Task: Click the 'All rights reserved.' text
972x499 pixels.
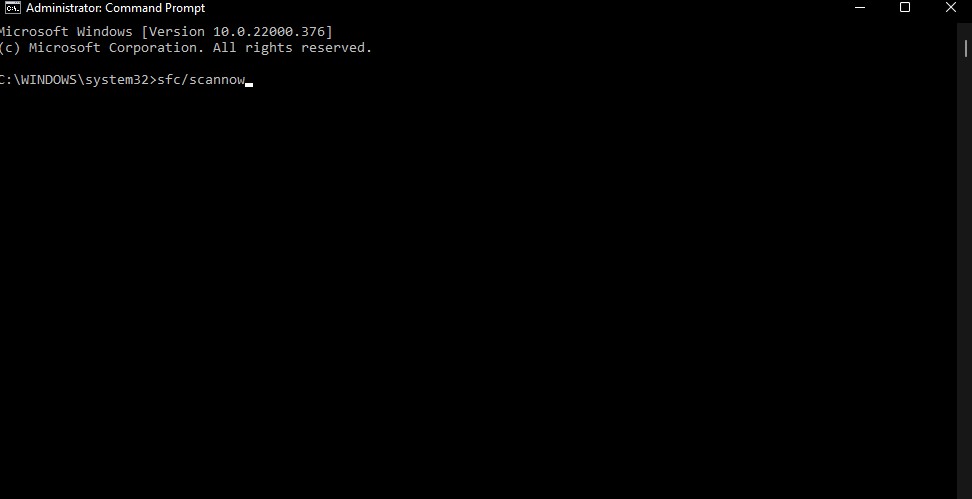Action: 292,48
